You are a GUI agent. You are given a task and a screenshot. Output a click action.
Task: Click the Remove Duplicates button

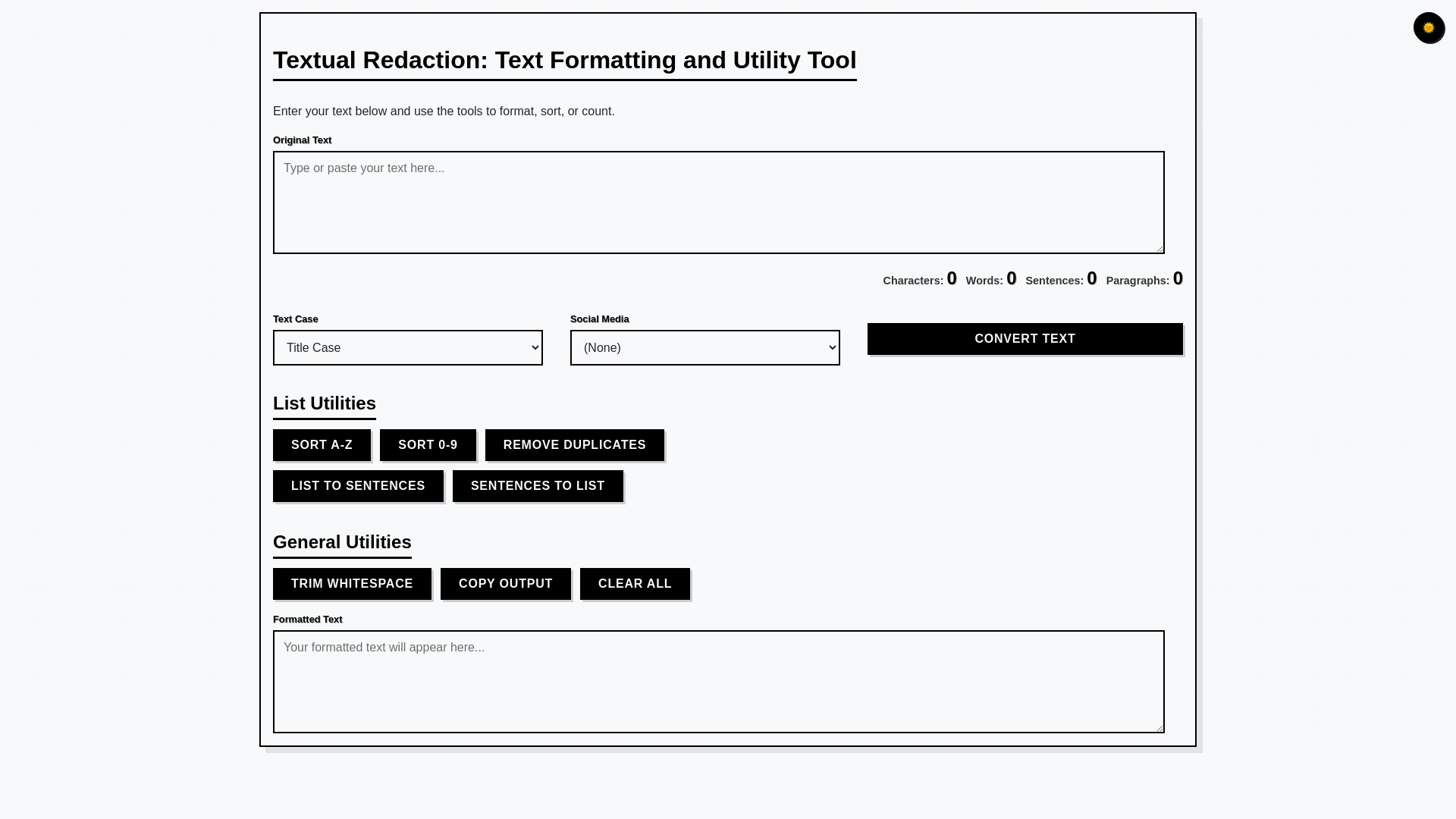tap(574, 445)
